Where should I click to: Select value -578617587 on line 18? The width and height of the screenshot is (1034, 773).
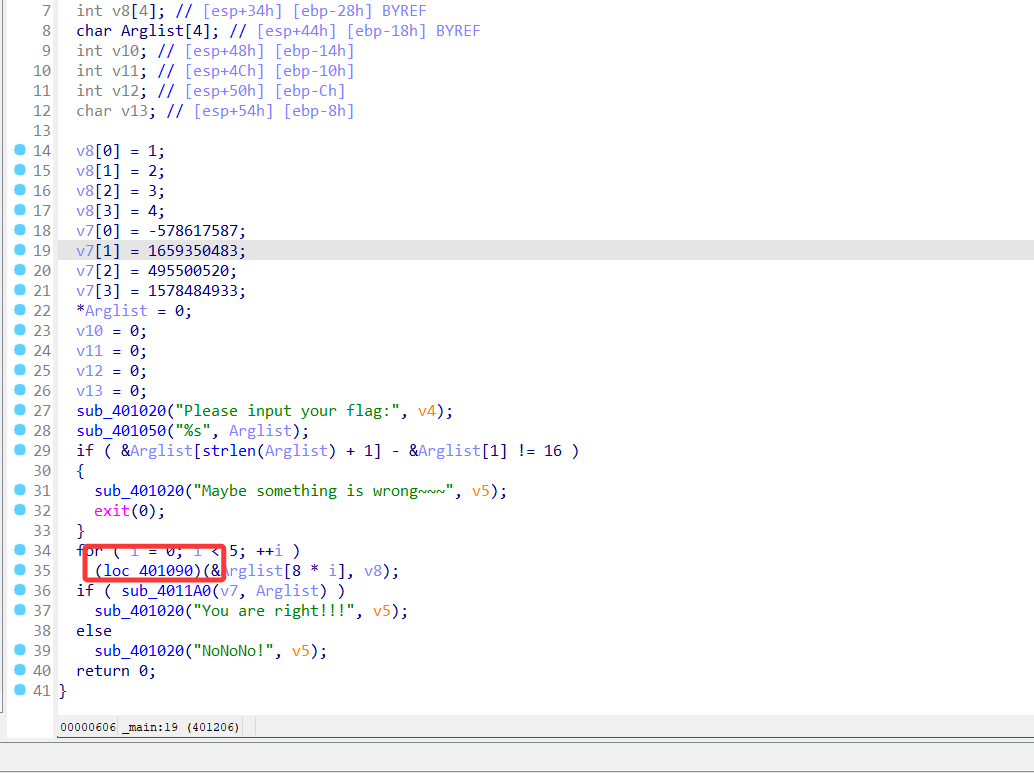193,232
